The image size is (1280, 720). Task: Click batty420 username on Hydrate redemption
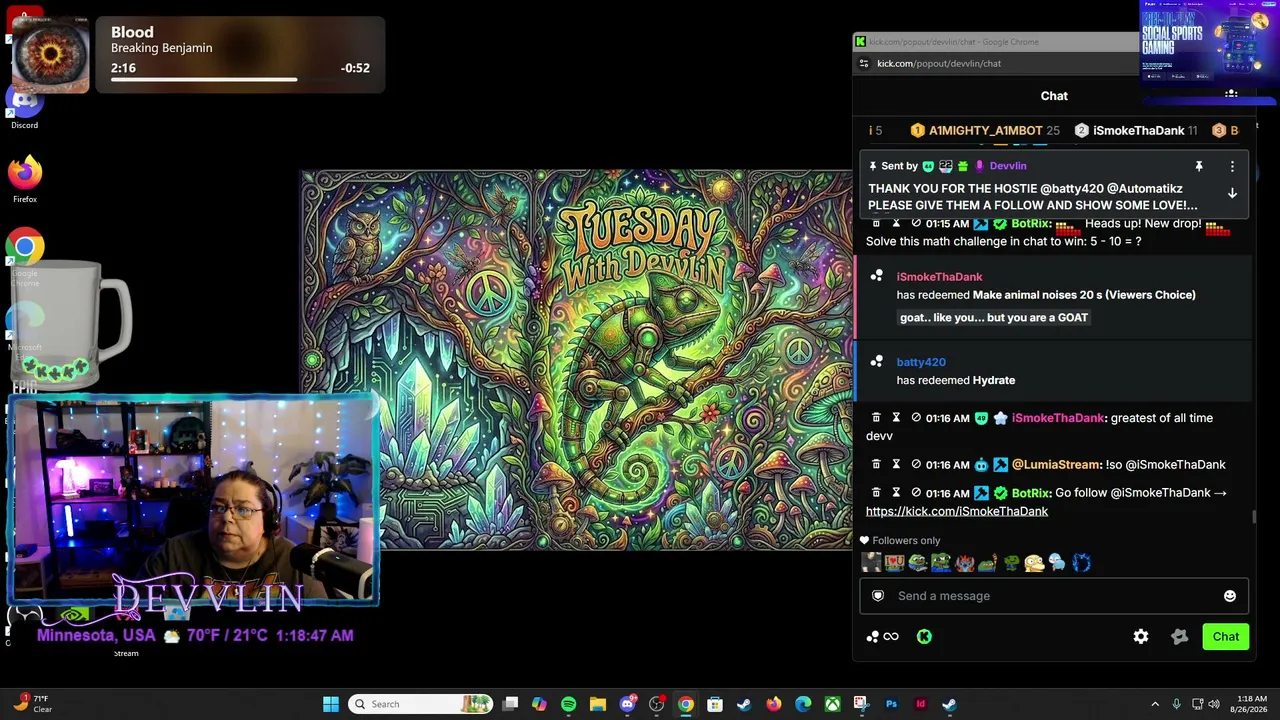[921, 362]
